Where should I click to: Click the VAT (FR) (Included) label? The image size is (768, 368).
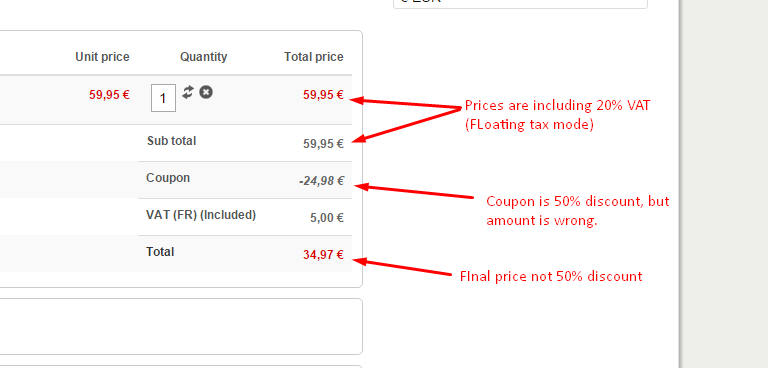[x=201, y=215]
